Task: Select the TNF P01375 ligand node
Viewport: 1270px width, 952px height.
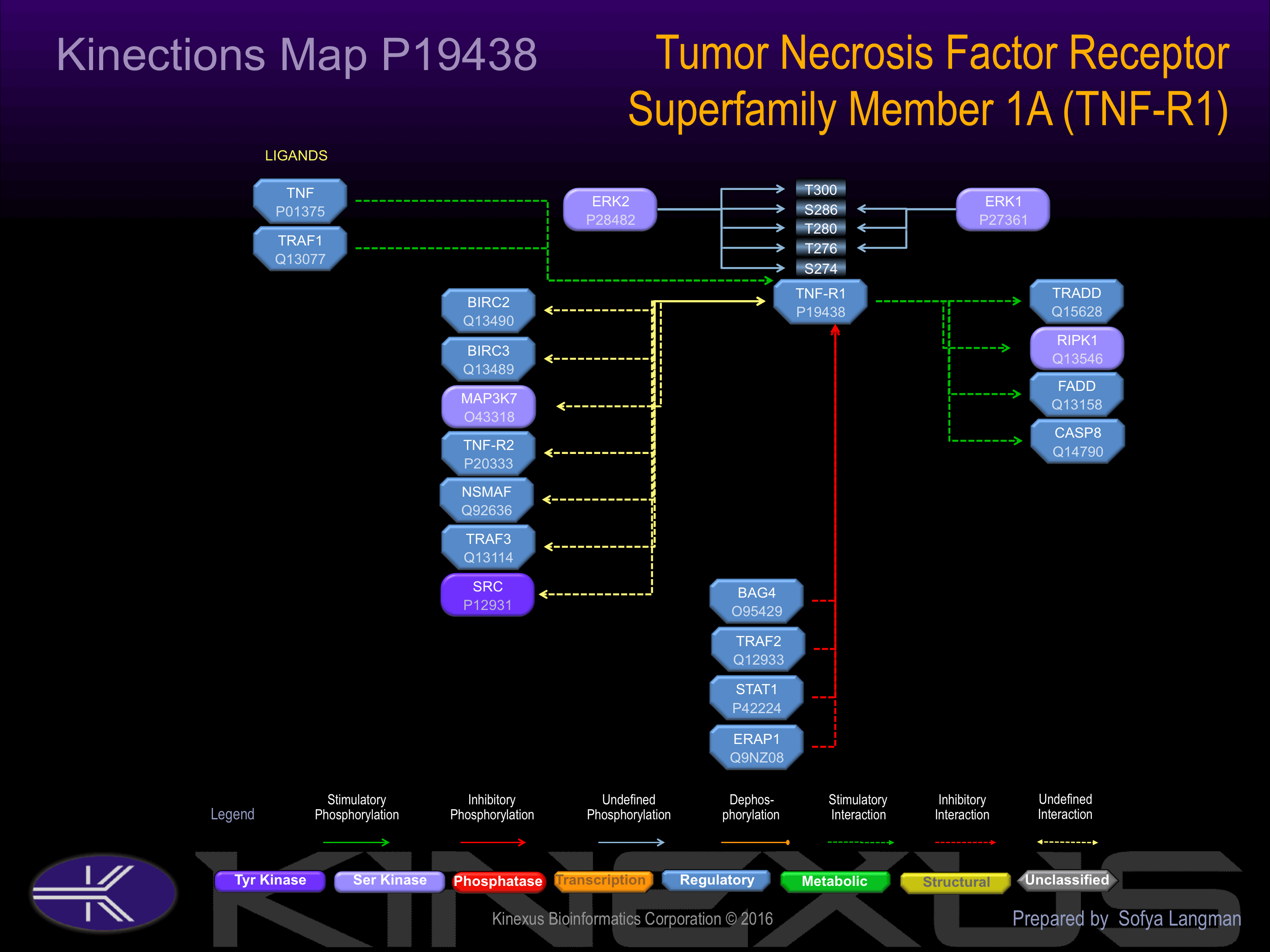Action: pos(300,202)
